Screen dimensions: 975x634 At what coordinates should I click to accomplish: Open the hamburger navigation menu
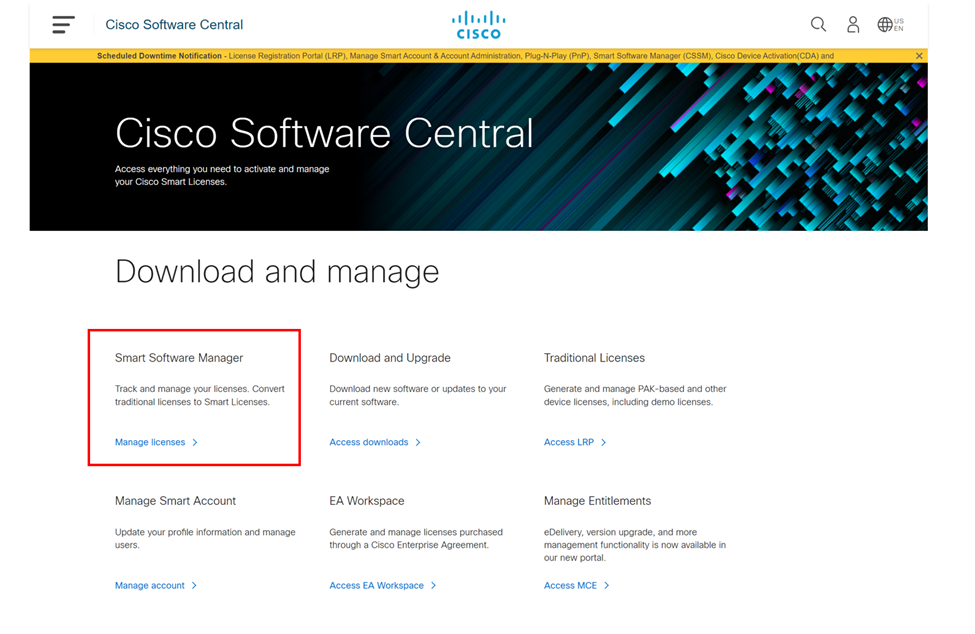tap(63, 24)
